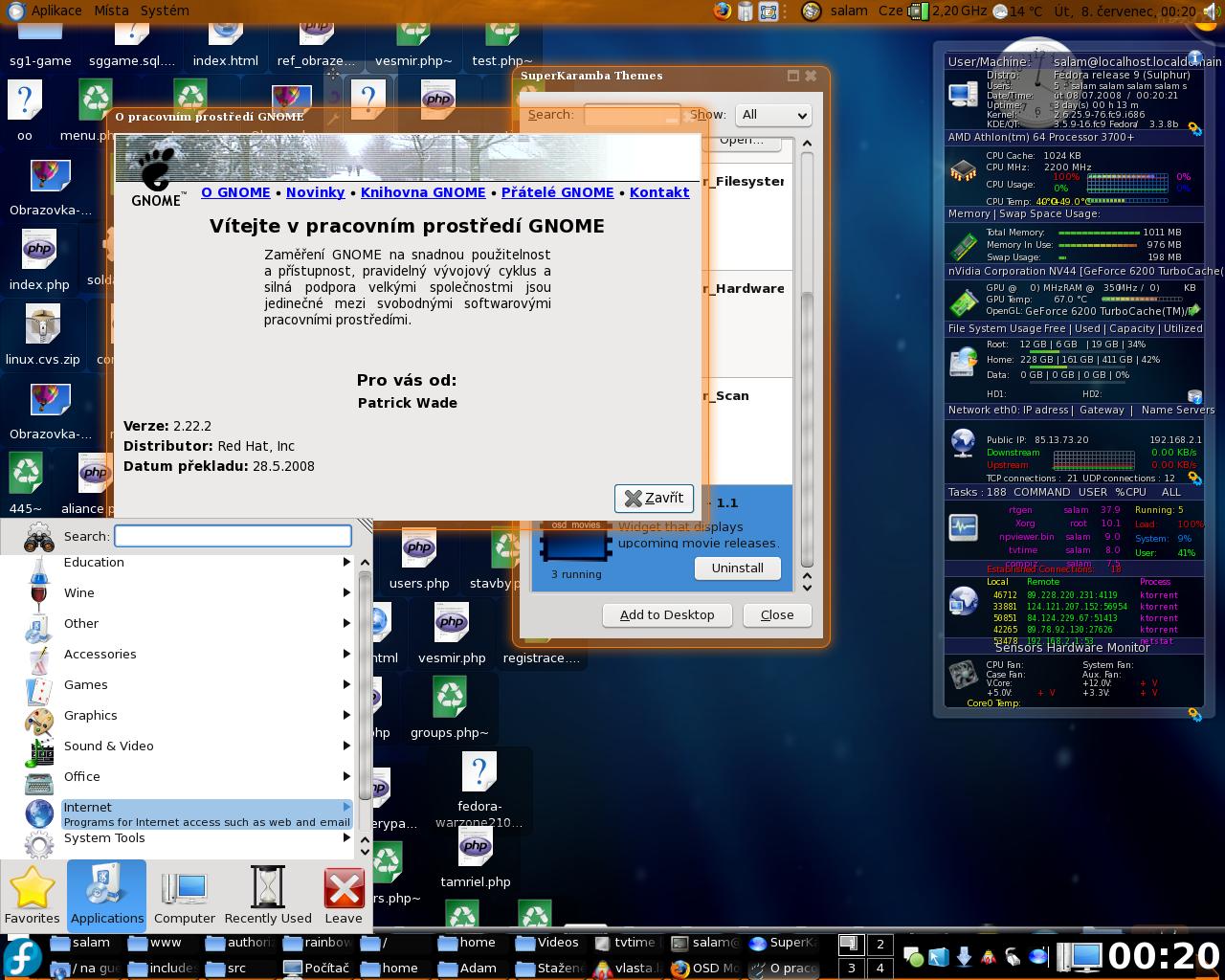Click the Add to Desktop button
Screen dimensions: 1225x980
pos(667,614)
